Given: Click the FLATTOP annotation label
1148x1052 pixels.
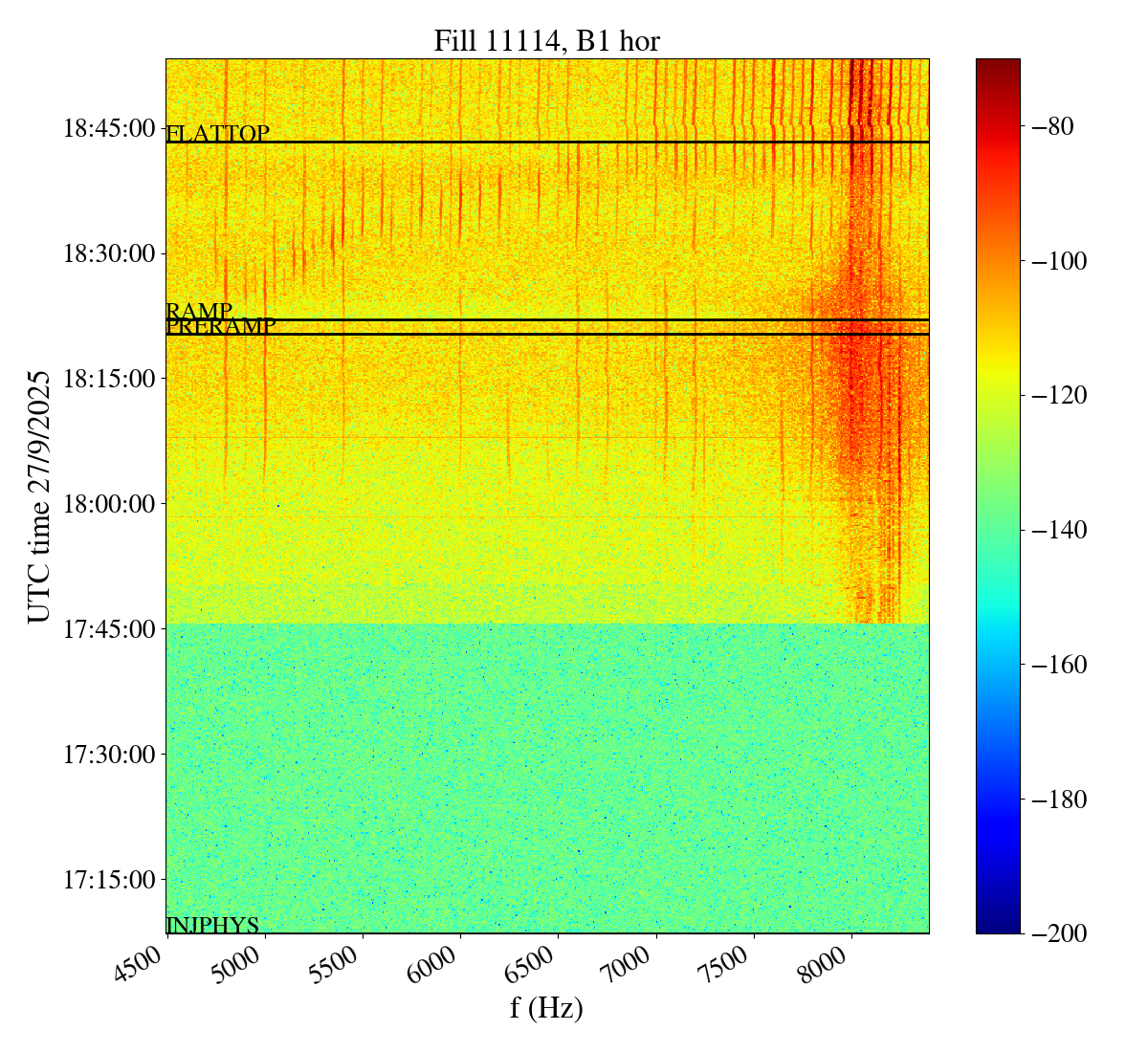Looking at the screenshot, I should [x=217, y=134].
